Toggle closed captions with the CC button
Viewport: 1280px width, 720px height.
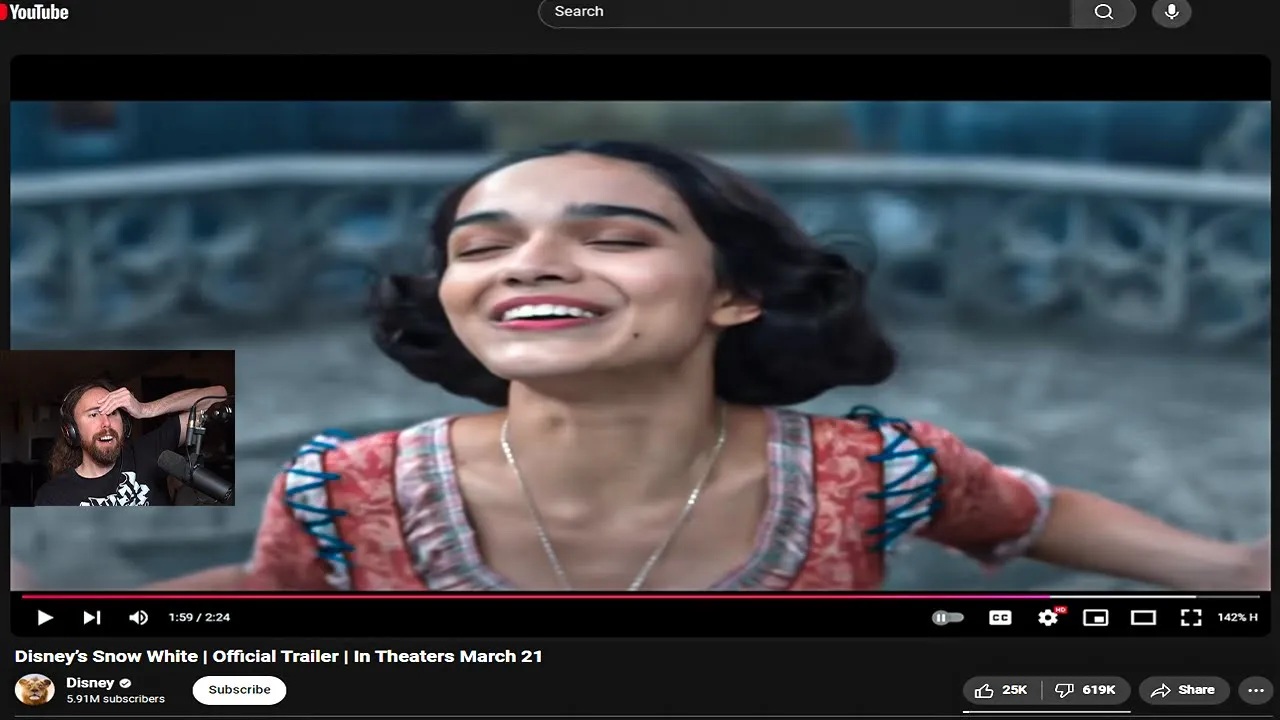pos(1000,618)
